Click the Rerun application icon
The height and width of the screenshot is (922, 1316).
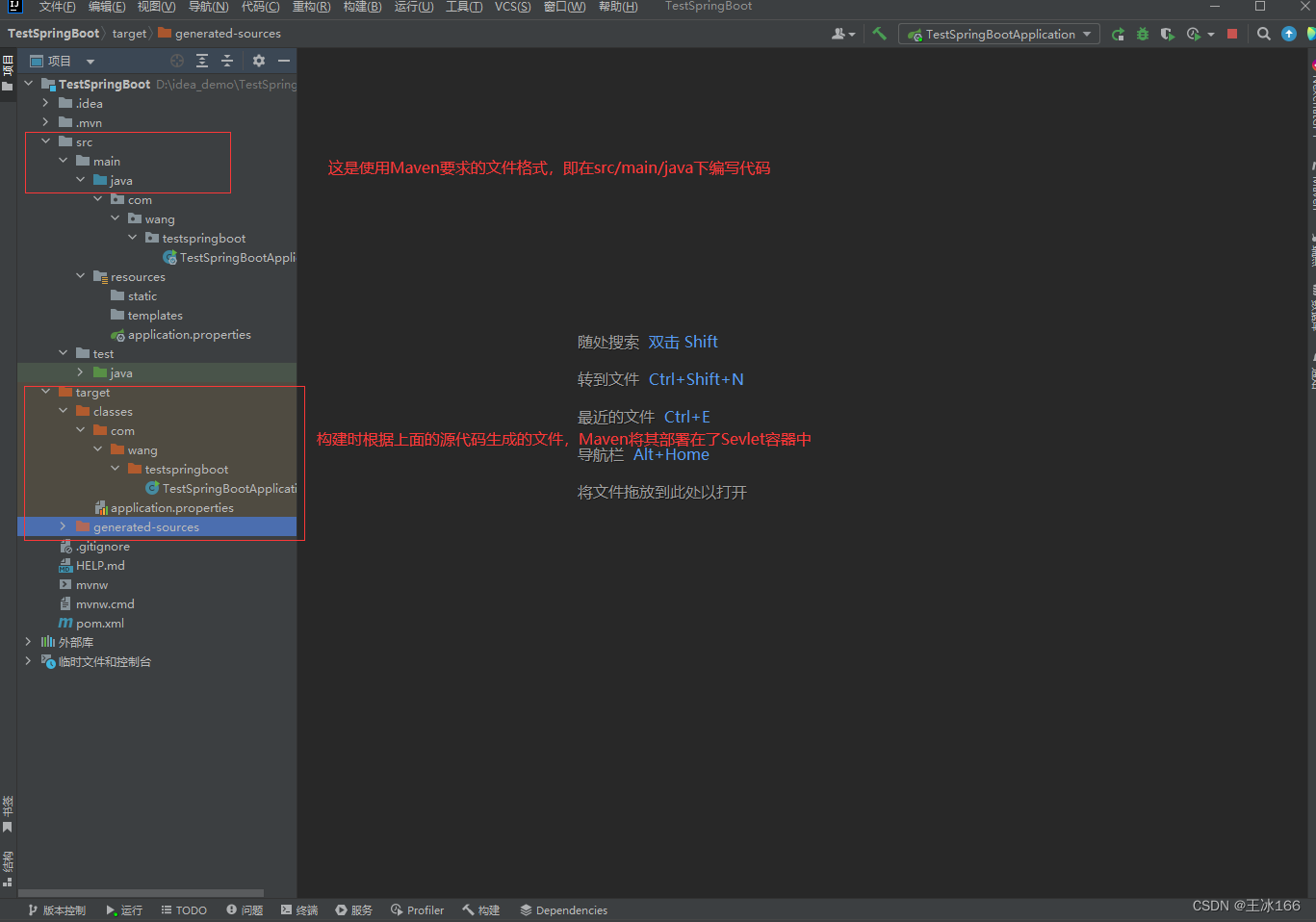click(x=1118, y=34)
